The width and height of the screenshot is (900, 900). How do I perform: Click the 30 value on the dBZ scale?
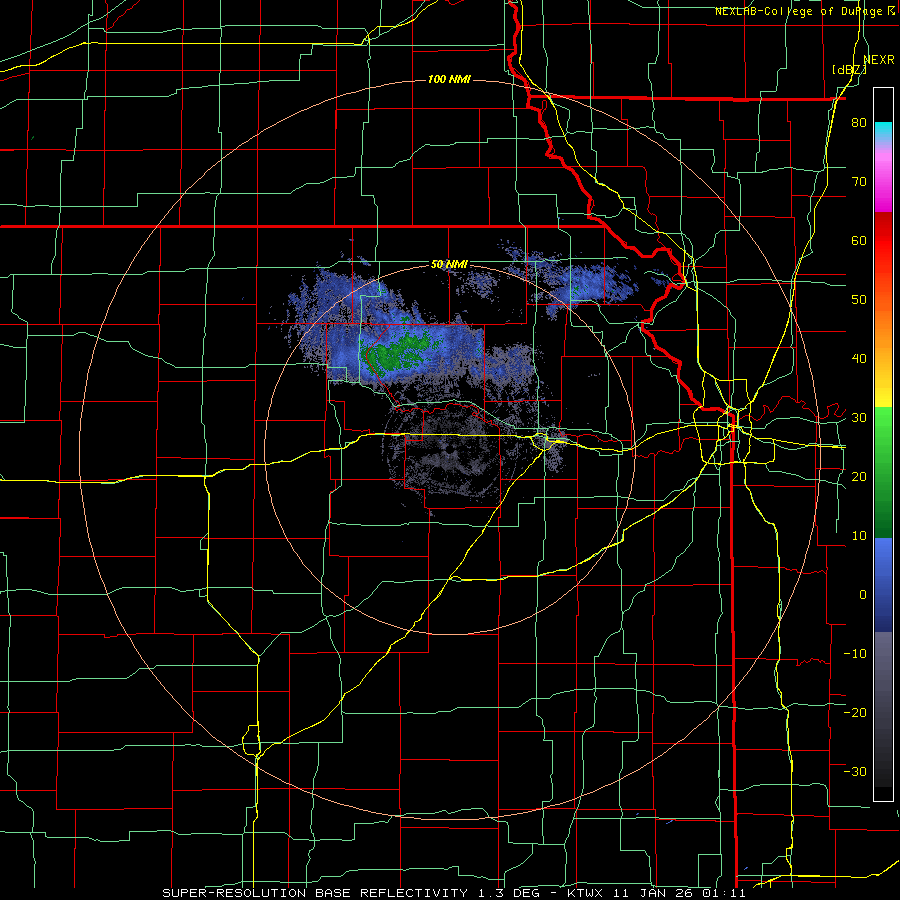click(x=859, y=418)
